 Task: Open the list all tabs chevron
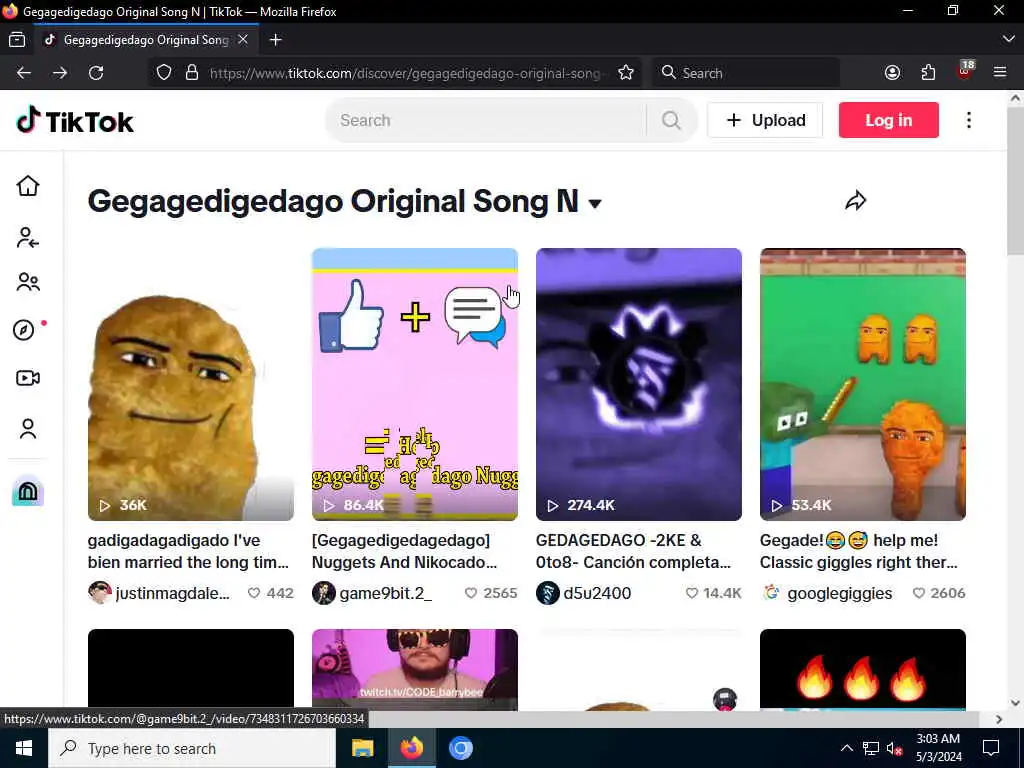1008,40
